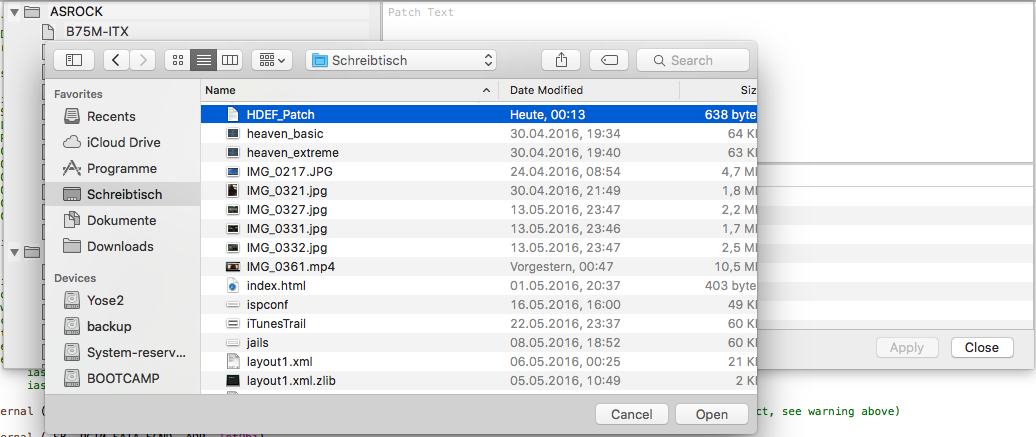
Task: Collapse the ASROCK tree group
Action: [x=13, y=12]
